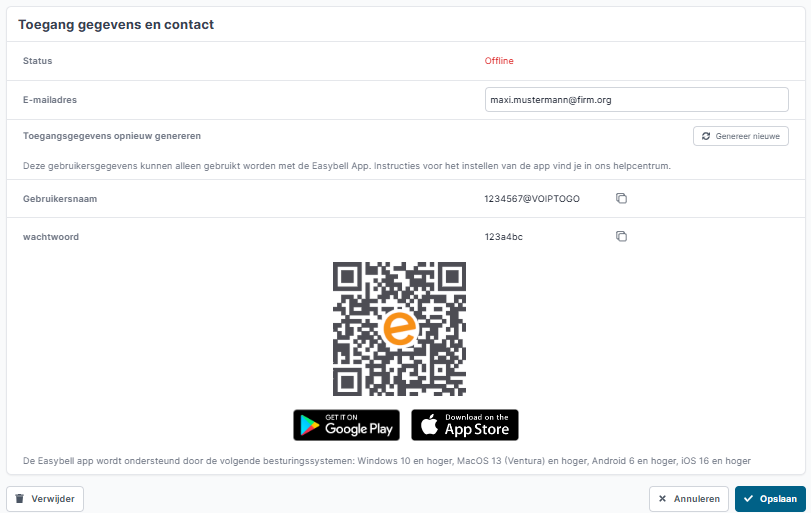811x513 pixels.
Task: Open the Download on the App Store badge
Action: (464, 425)
